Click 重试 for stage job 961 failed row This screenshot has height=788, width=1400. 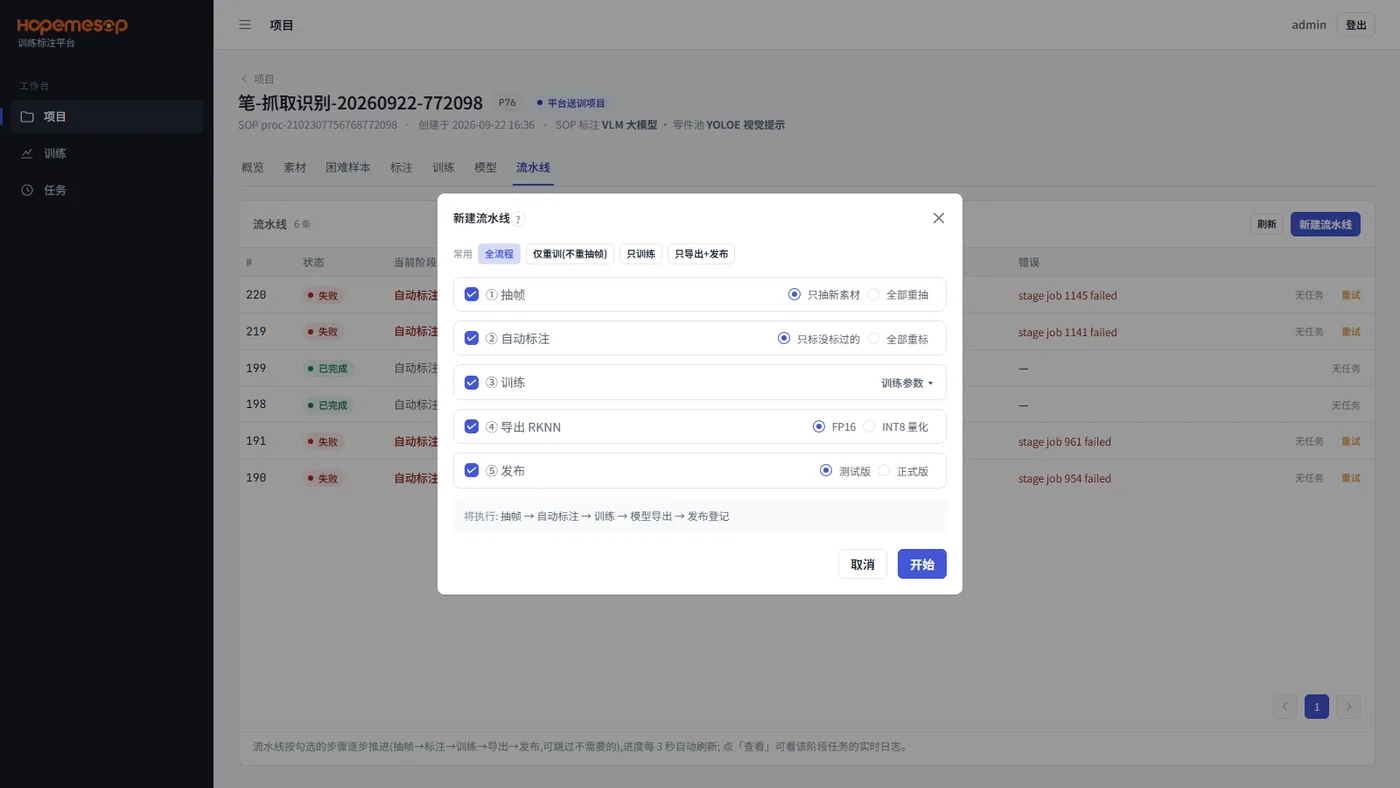point(1351,441)
